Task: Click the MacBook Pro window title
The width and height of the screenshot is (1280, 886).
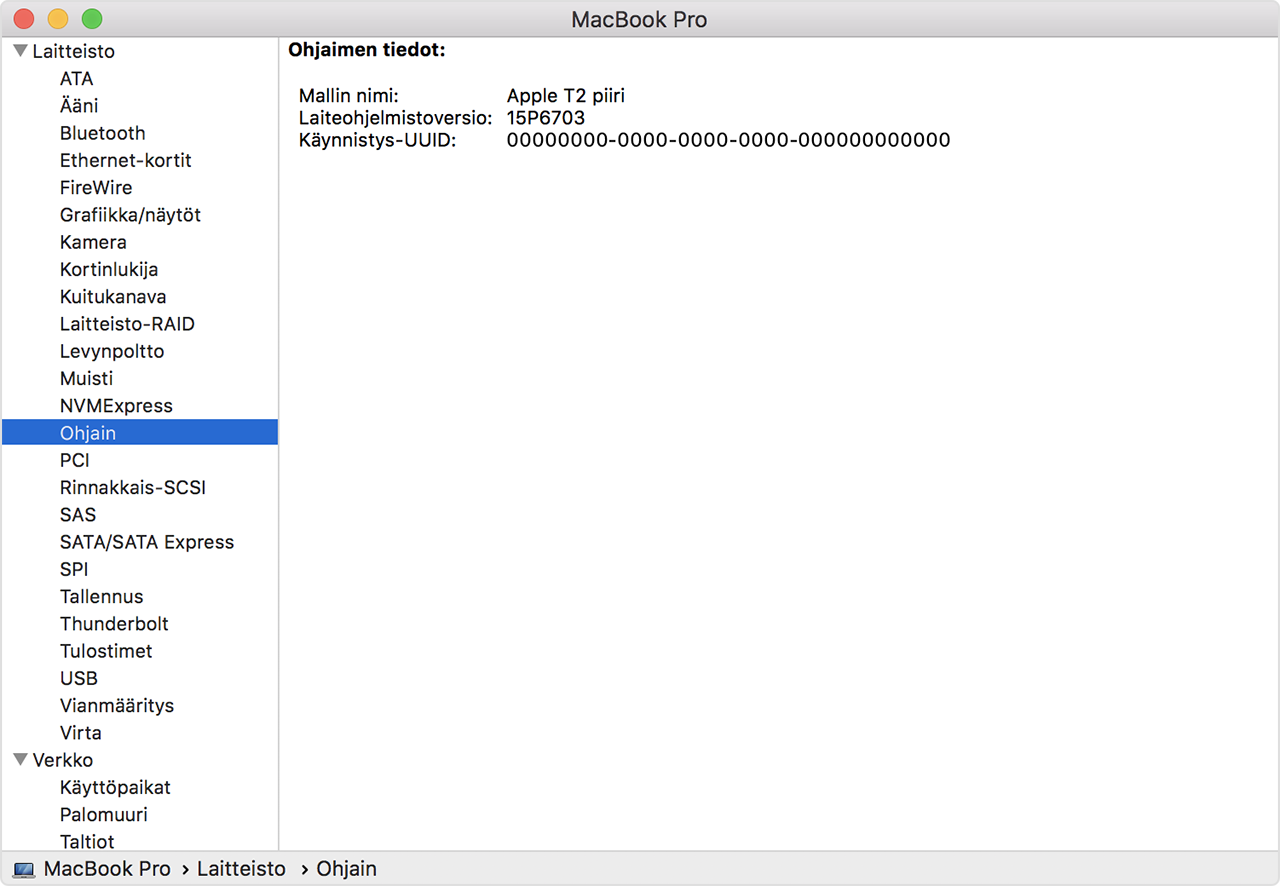Action: pyautogui.click(x=640, y=19)
